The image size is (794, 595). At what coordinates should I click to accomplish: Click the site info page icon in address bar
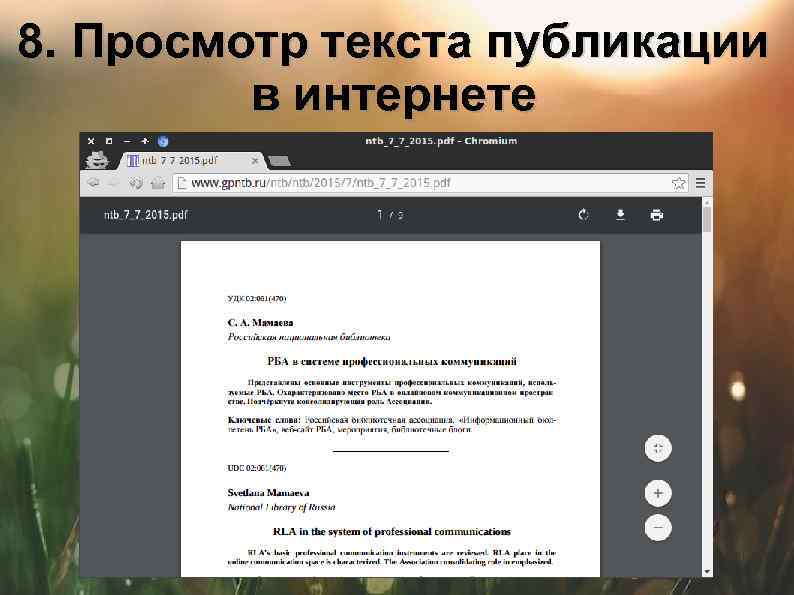point(182,183)
